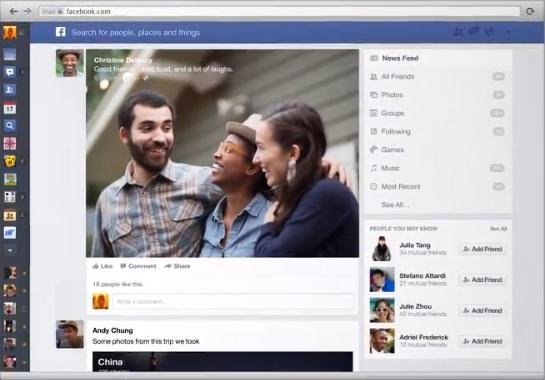545x380 pixels.
Task: Open your profile avatar in left sidebar
Action: pos(10,33)
